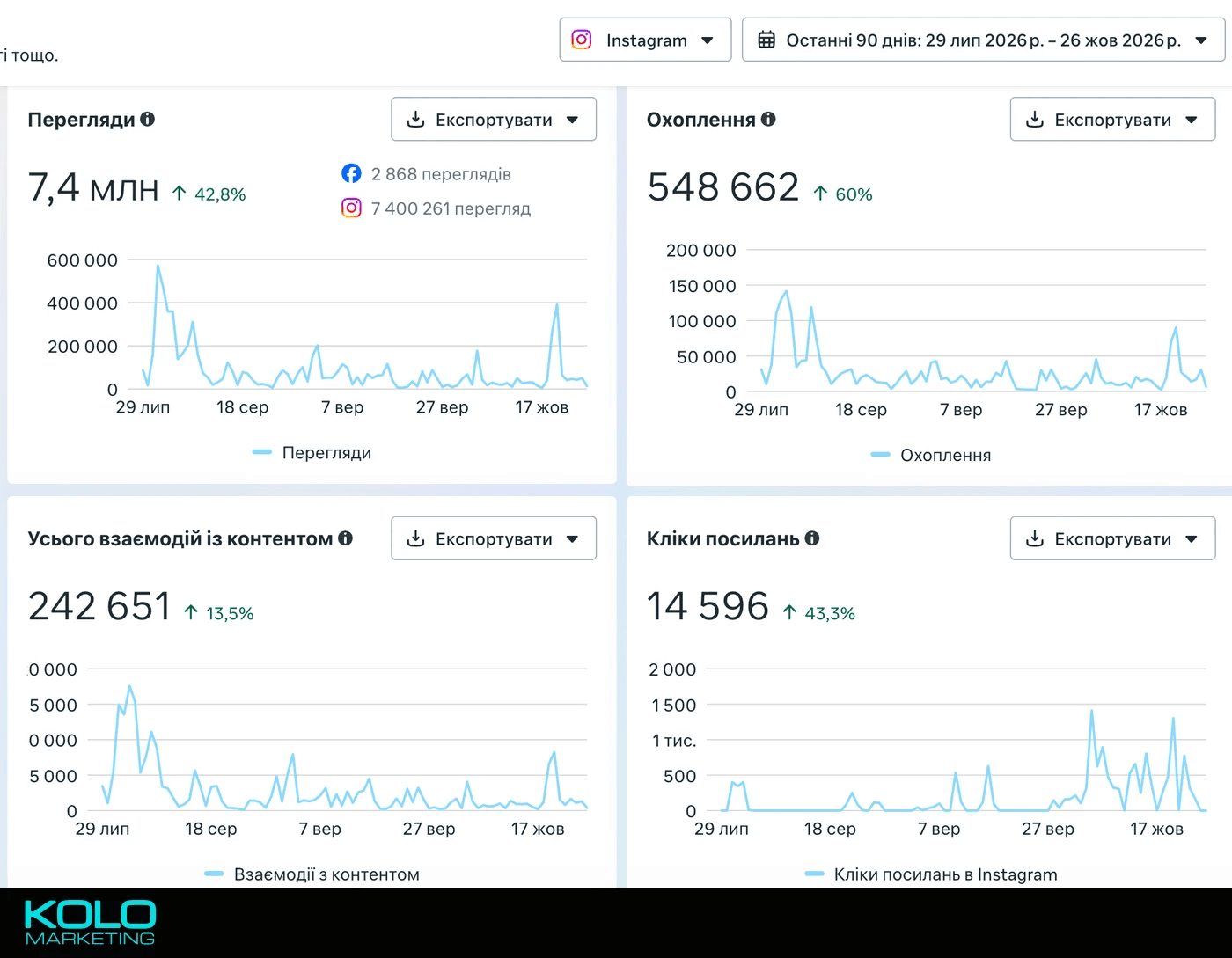Click the 7 400 261 перегляд text
The width and height of the screenshot is (1232, 958).
click(451, 208)
